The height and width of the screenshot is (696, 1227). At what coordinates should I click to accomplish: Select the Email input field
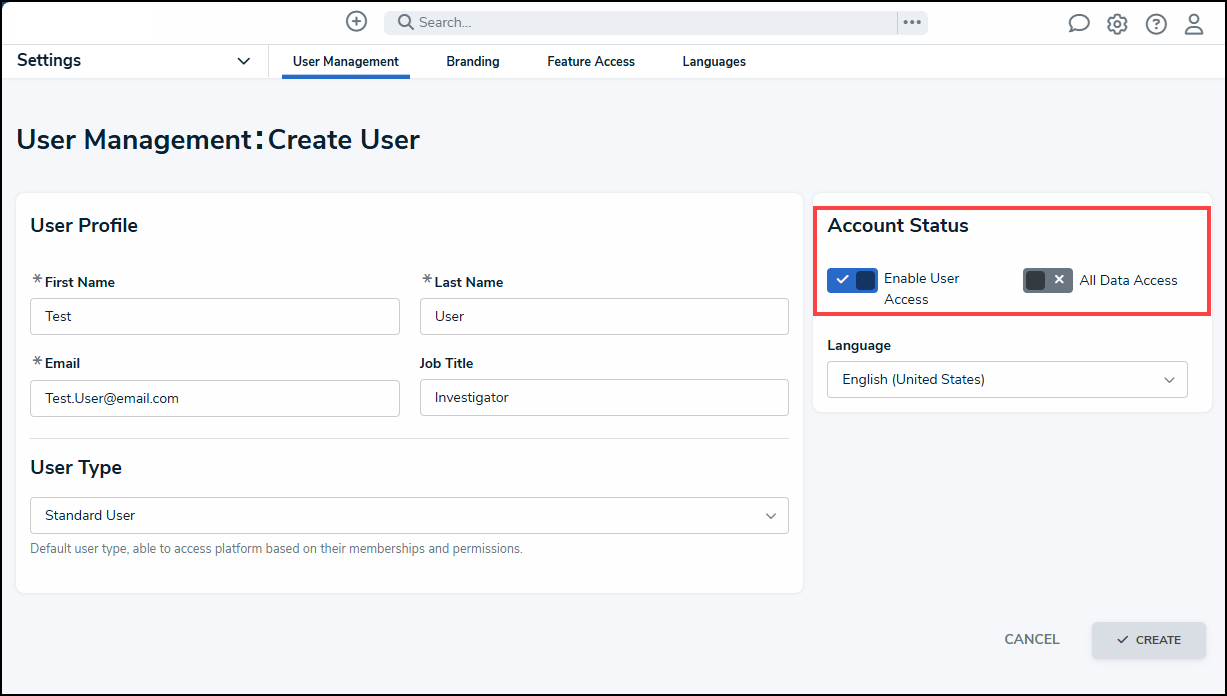click(x=215, y=398)
